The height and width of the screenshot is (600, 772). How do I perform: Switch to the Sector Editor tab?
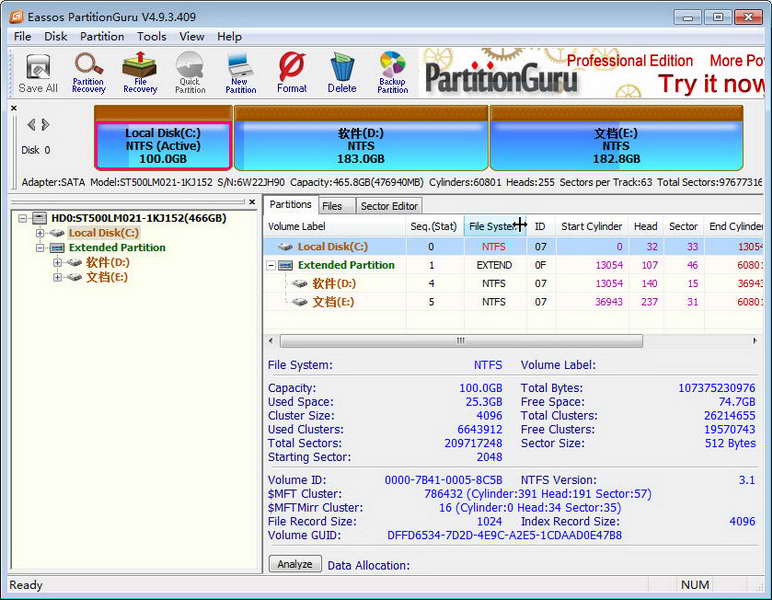[389, 206]
